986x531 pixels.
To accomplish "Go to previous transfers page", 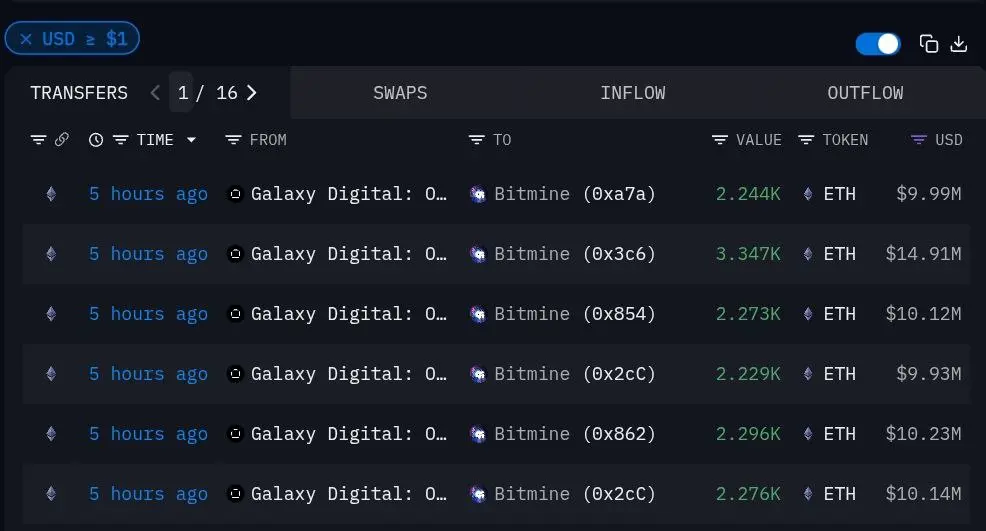I will click(155, 93).
